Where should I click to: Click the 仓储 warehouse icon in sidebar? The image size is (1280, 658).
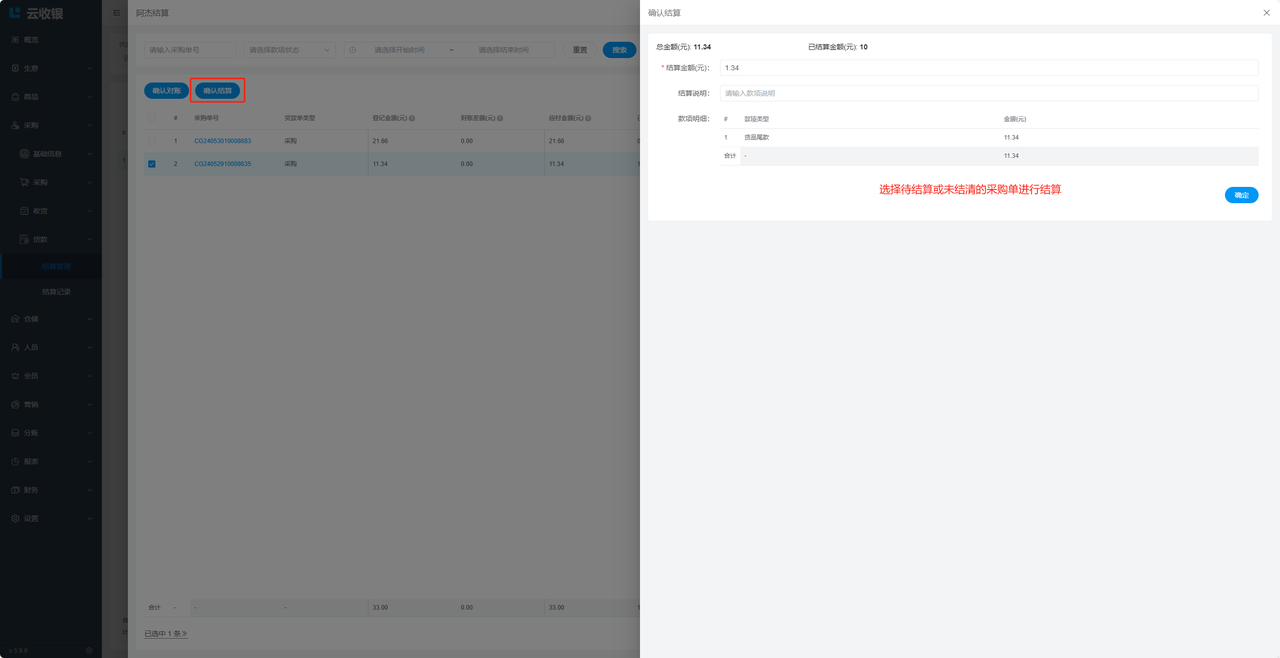click(15, 319)
